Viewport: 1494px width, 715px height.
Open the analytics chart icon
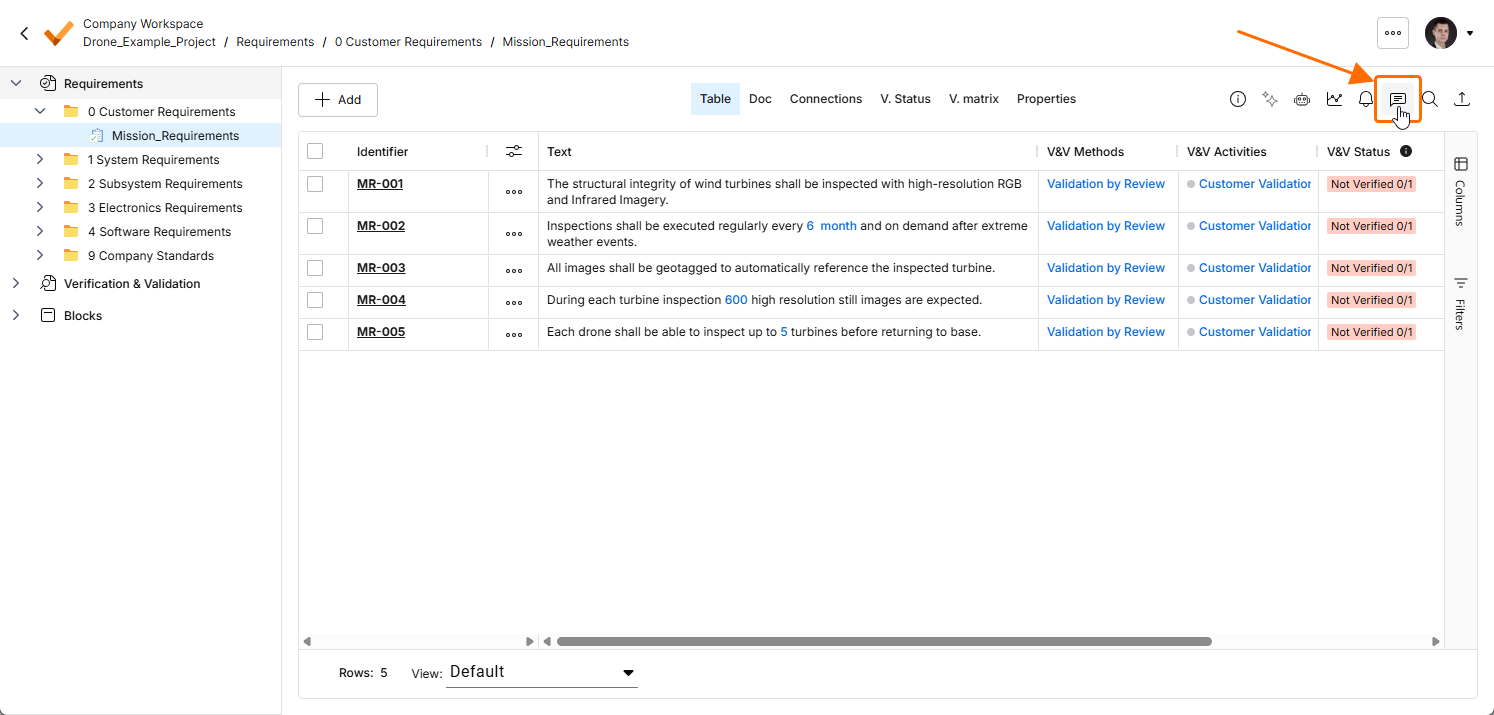pyautogui.click(x=1334, y=99)
